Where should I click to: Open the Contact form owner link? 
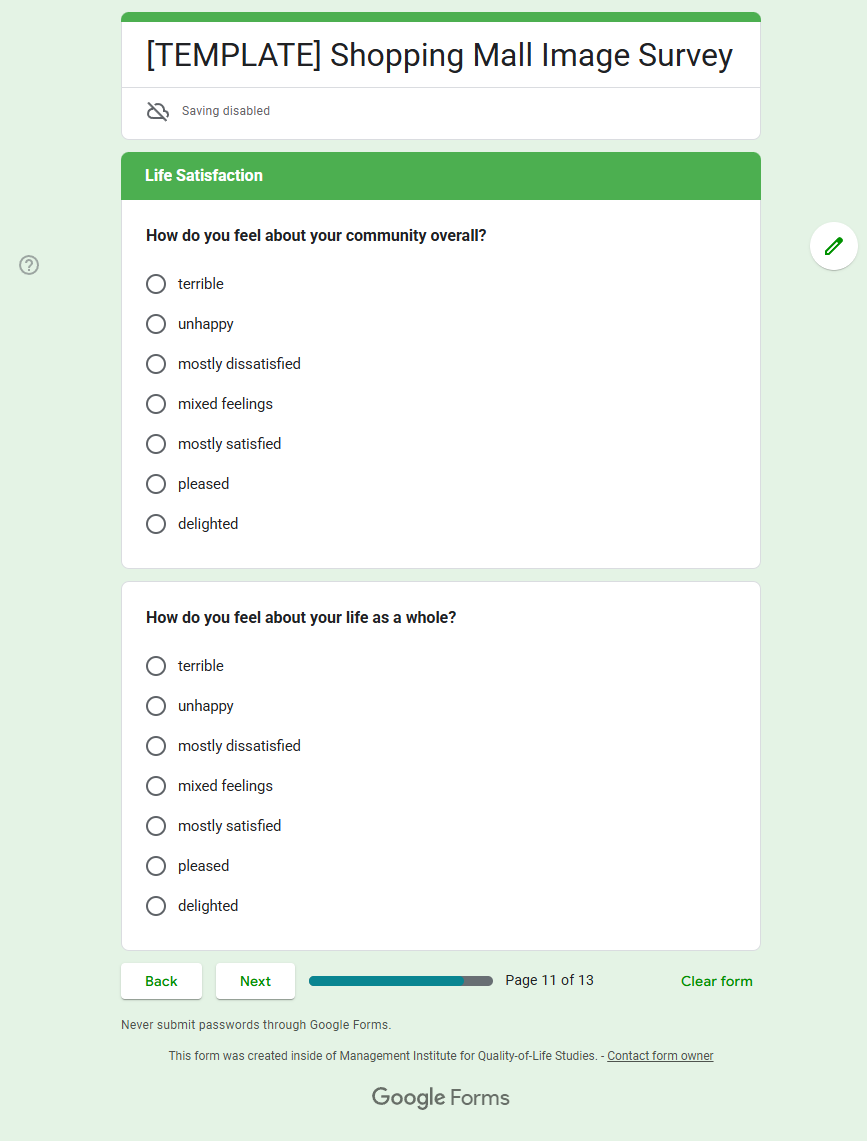[x=660, y=1056]
